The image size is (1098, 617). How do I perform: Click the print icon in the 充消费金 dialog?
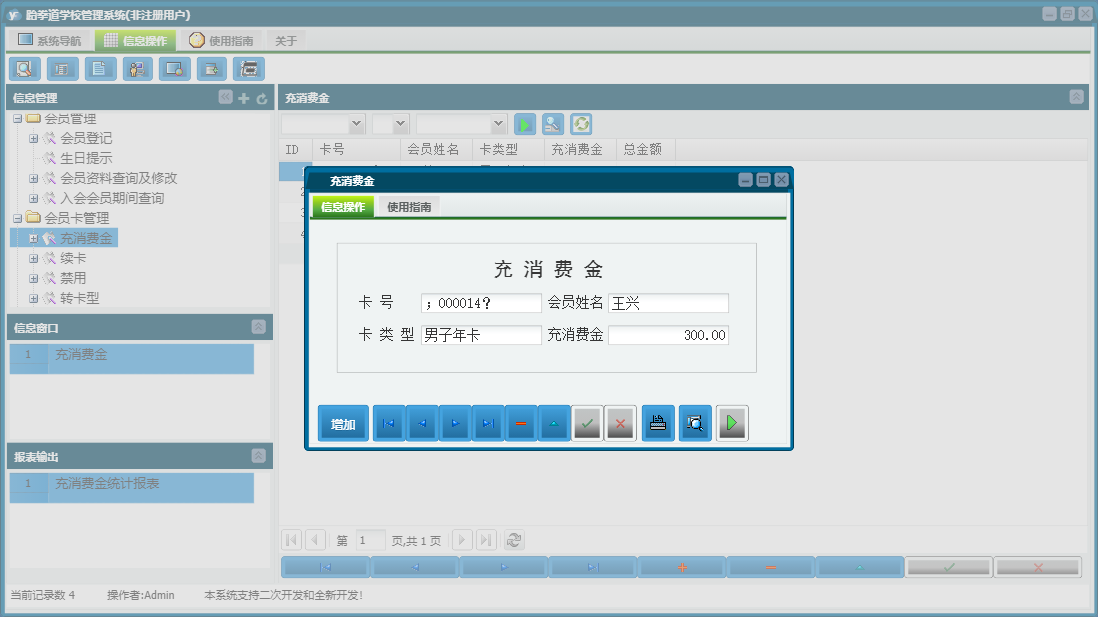coord(658,423)
